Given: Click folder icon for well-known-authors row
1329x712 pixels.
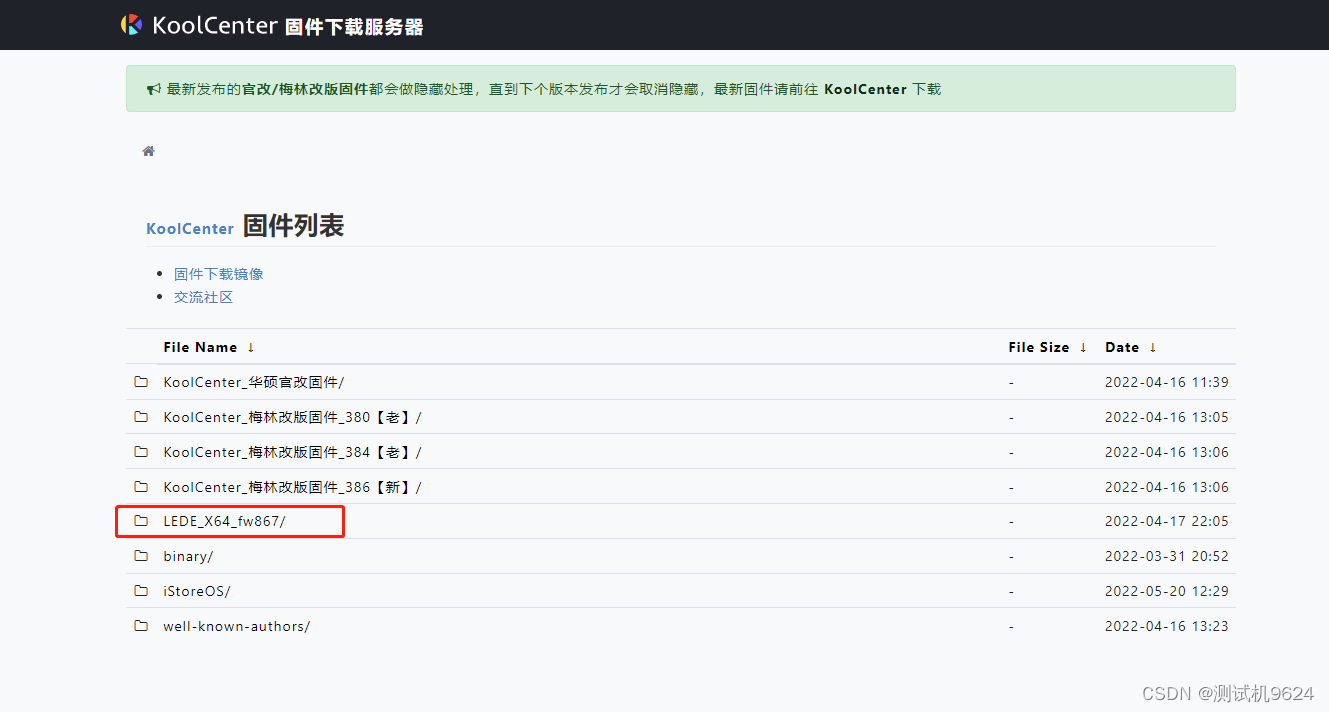Looking at the screenshot, I should [x=141, y=626].
